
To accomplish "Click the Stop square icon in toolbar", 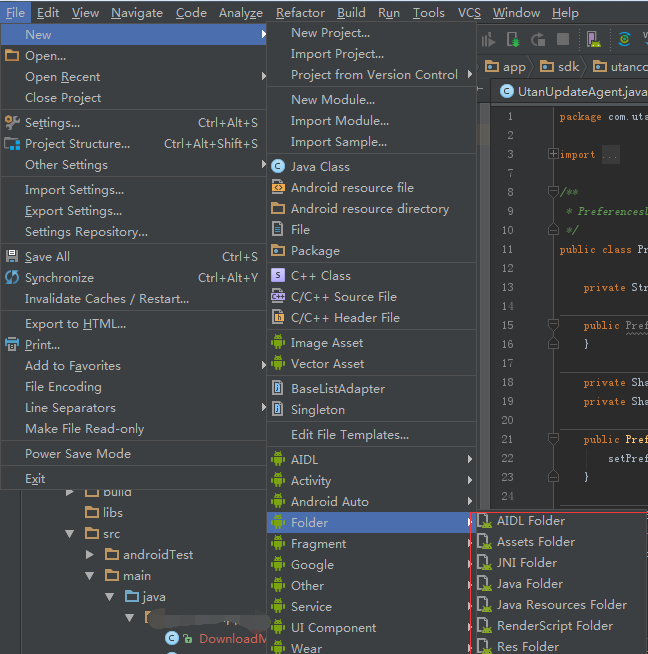I will point(563,40).
